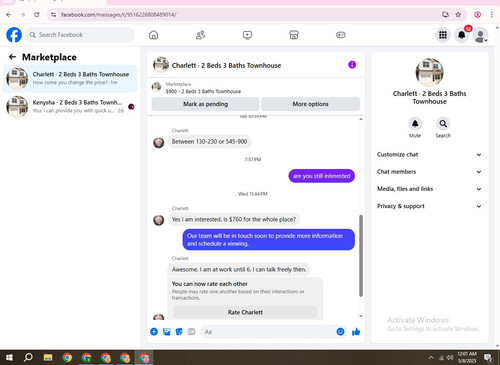500x365 pixels.
Task: Go back in browser
Action: 9,15
